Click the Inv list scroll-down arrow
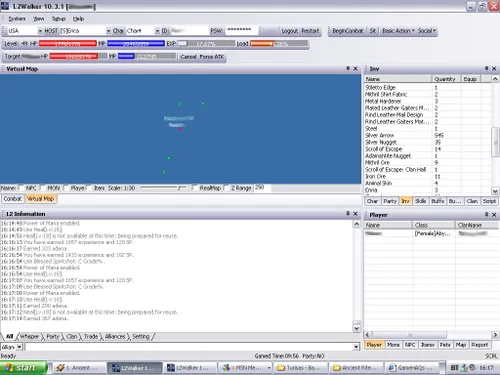500x375 pixels. (x=495, y=191)
